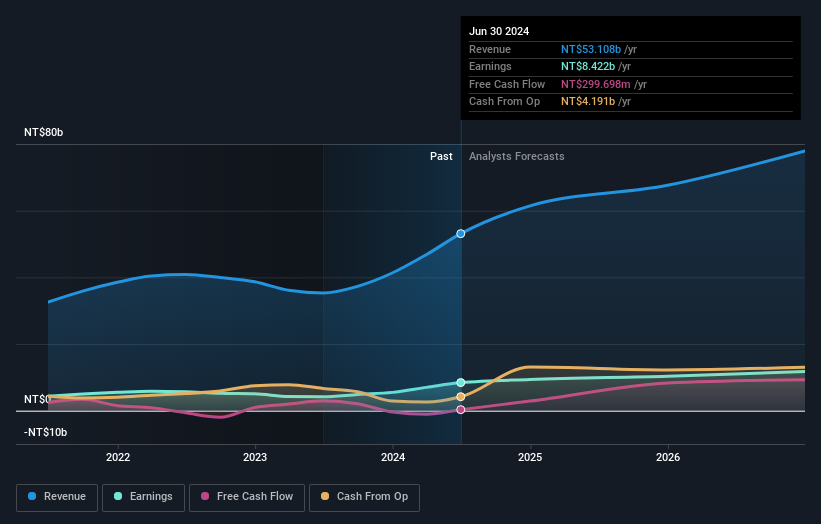
Task: Select the Cash From Op data point marker
Action: pyautogui.click(x=461, y=397)
